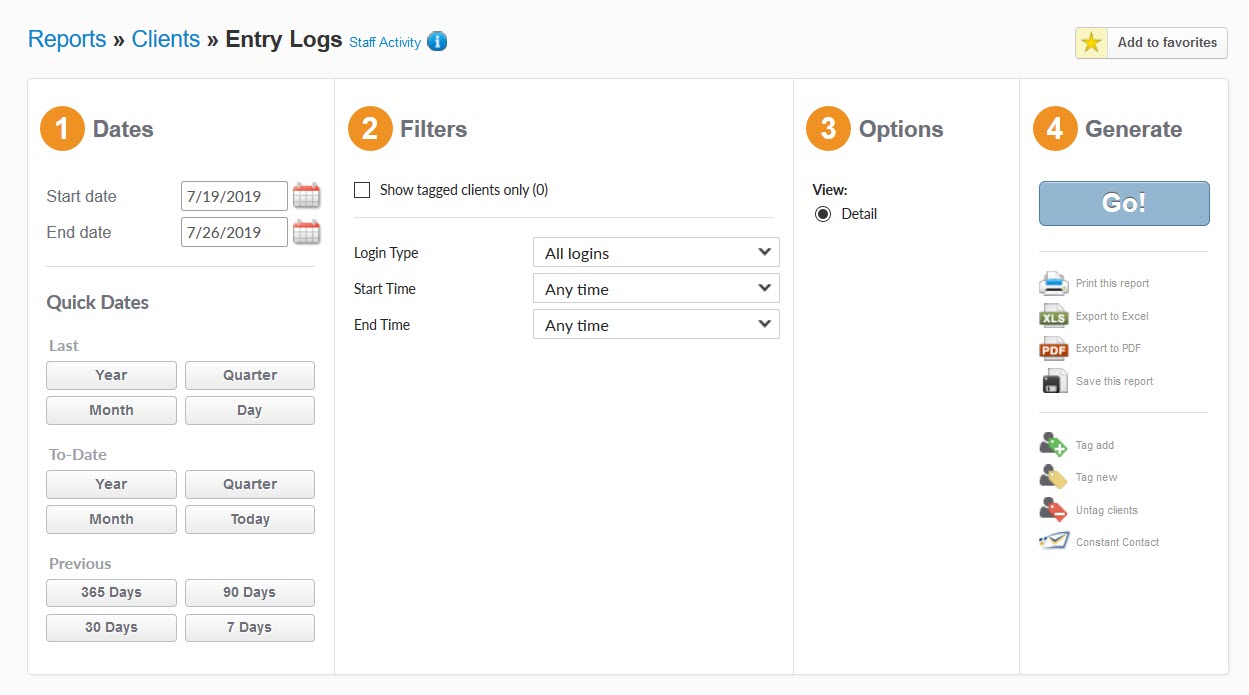
Task: Click the Tag add icon
Action: pos(1054,445)
